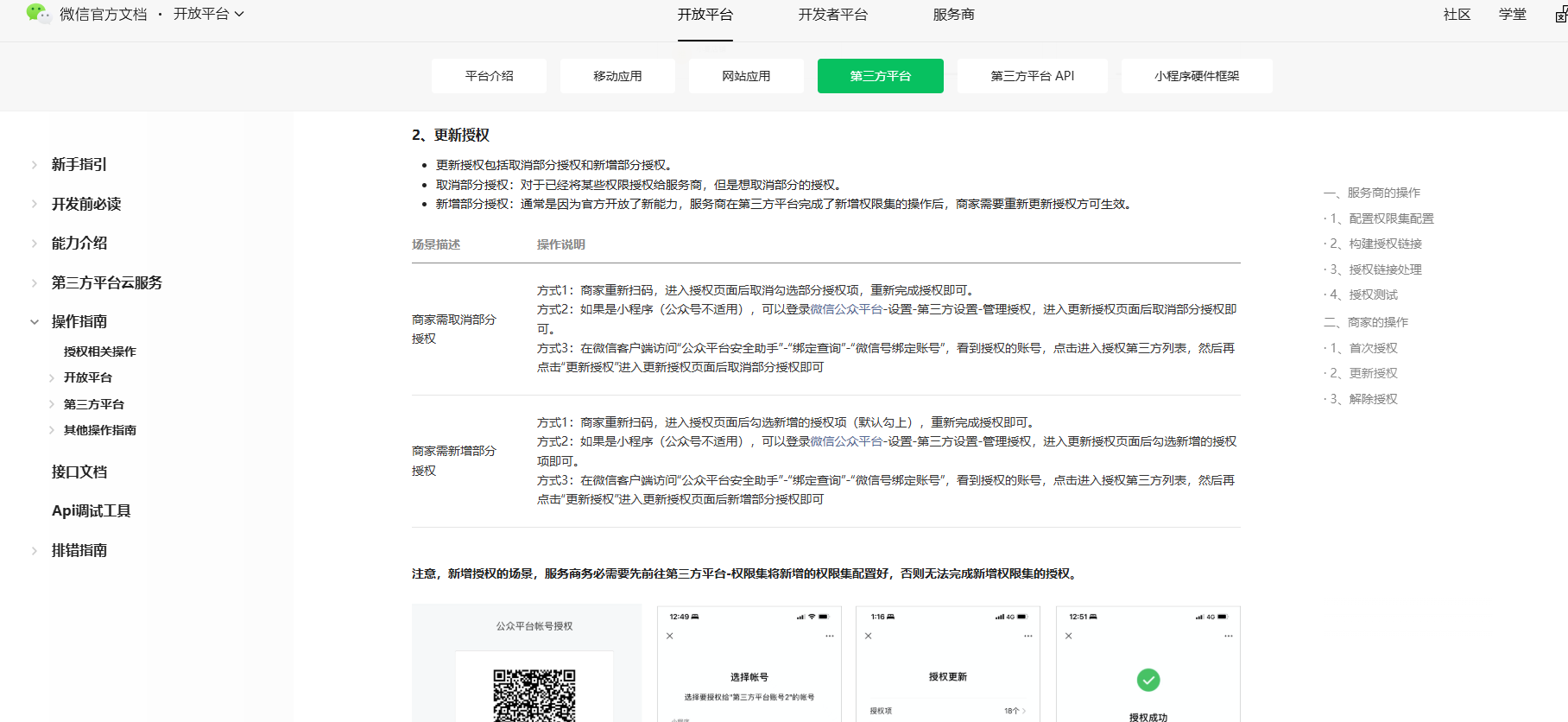Switch to the 开放平台 top tab

coord(705,15)
